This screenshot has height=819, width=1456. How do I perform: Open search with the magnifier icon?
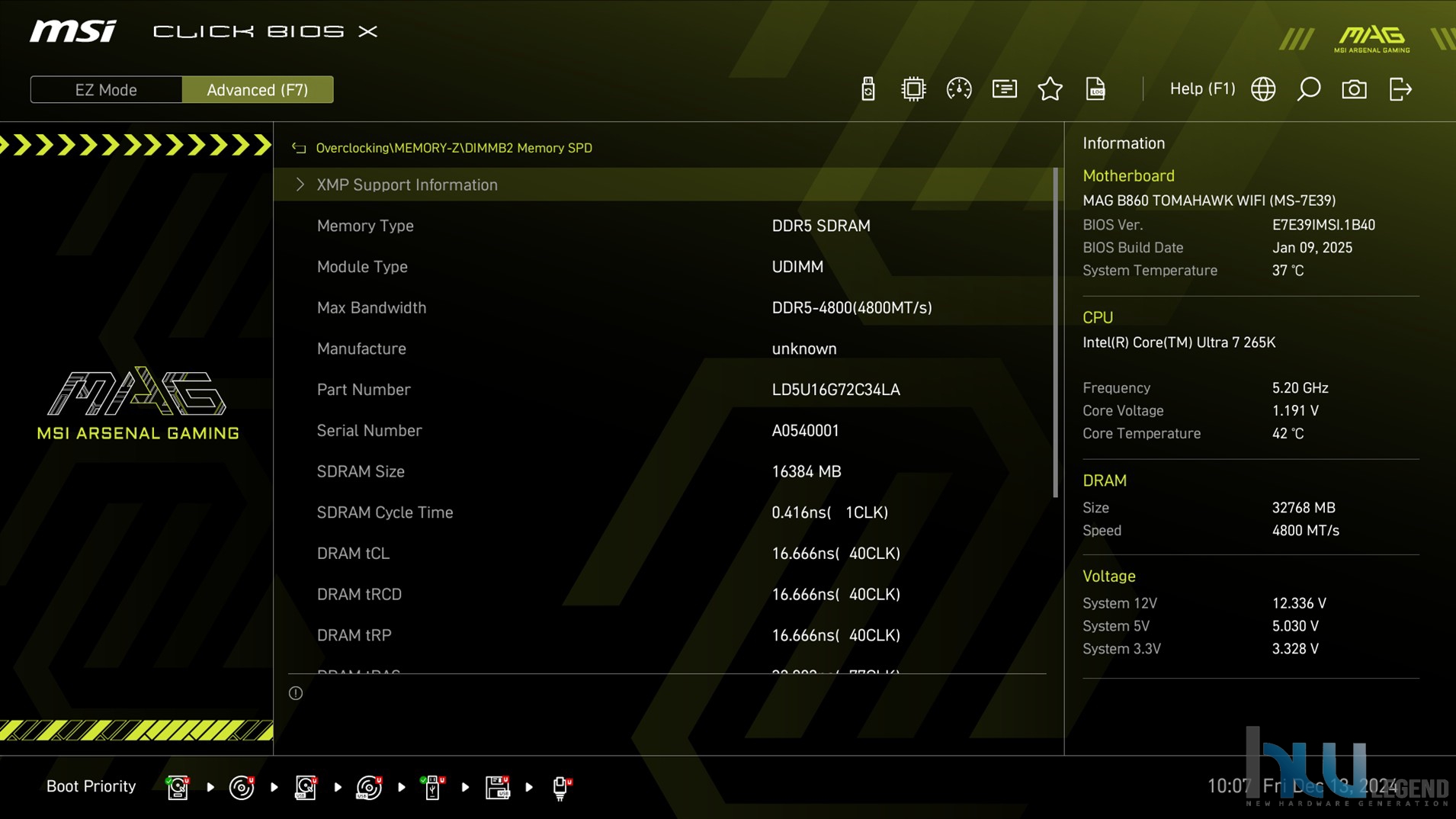coord(1309,89)
